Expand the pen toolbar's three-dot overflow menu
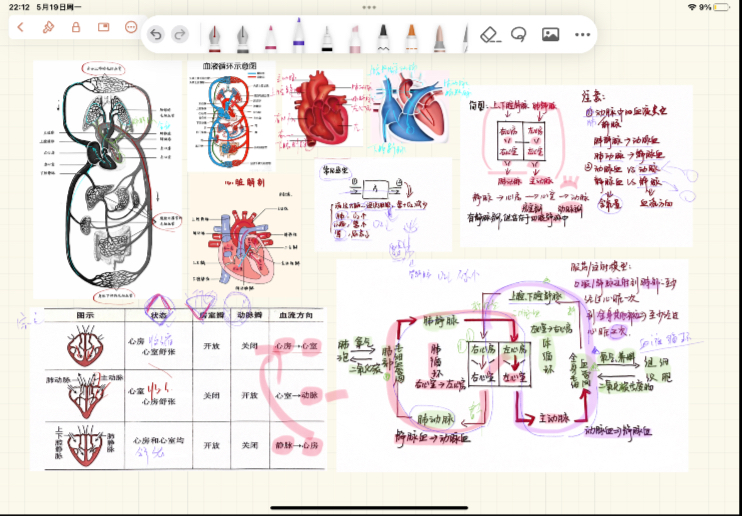The height and width of the screenshot is (516, 742). click(583, 34)
